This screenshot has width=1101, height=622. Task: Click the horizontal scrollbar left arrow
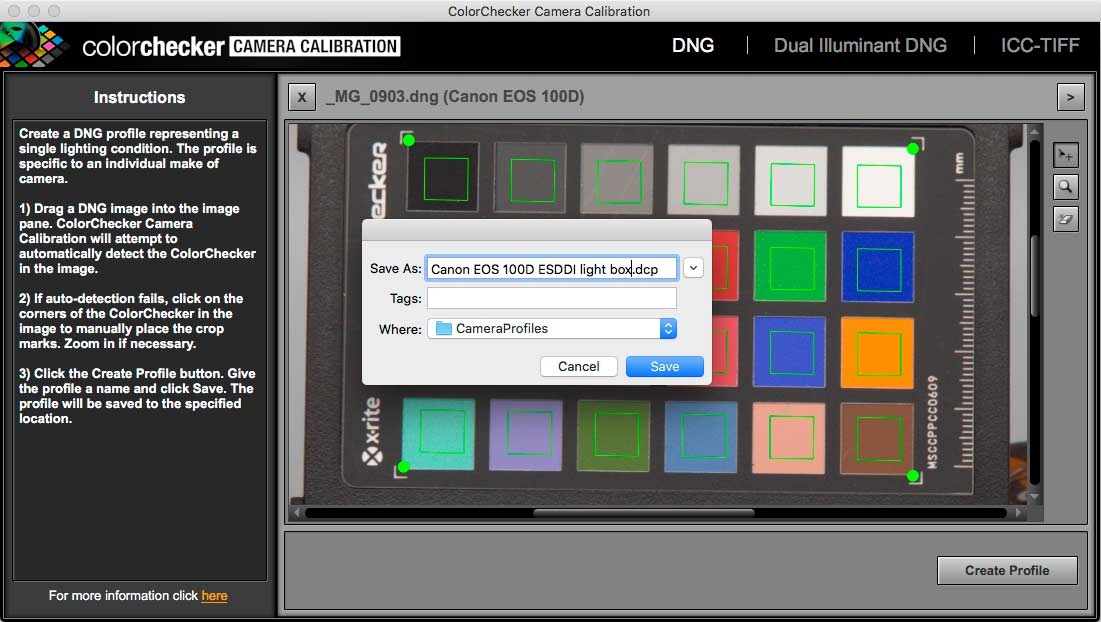pos(296,513)
